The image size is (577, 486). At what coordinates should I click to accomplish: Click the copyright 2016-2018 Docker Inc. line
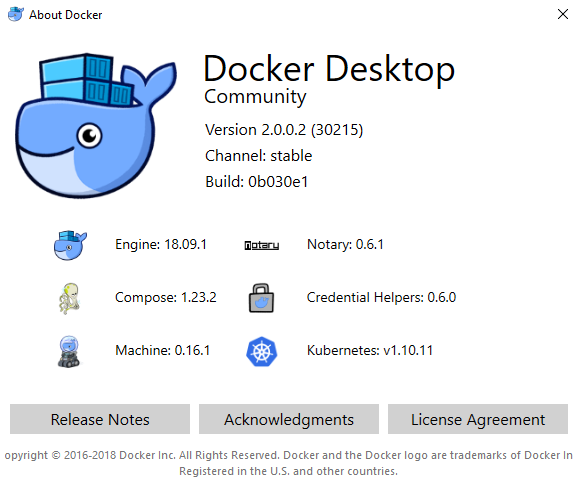pyautogui.click(x=288, y=455)
